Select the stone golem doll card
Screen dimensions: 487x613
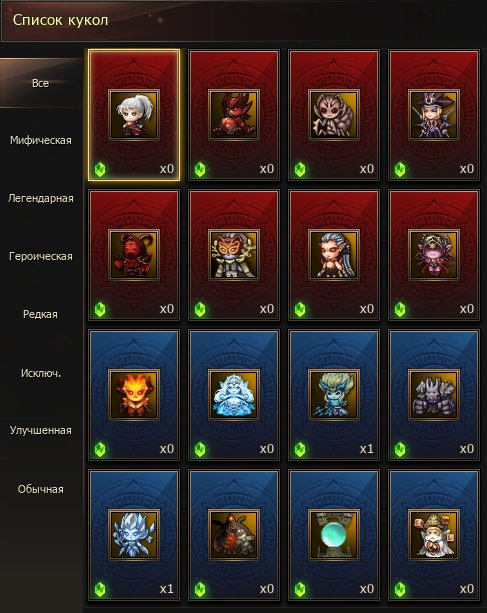pyautogui.click(x=434, y=395)
